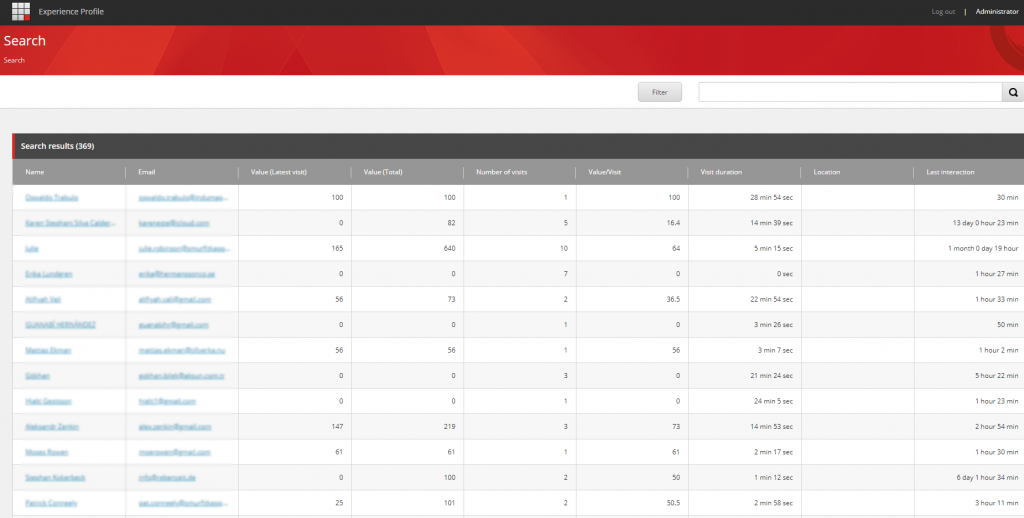Click the Value (Latest visit) column header
The width and height of the screenshot is (1024, 518).
278,172
